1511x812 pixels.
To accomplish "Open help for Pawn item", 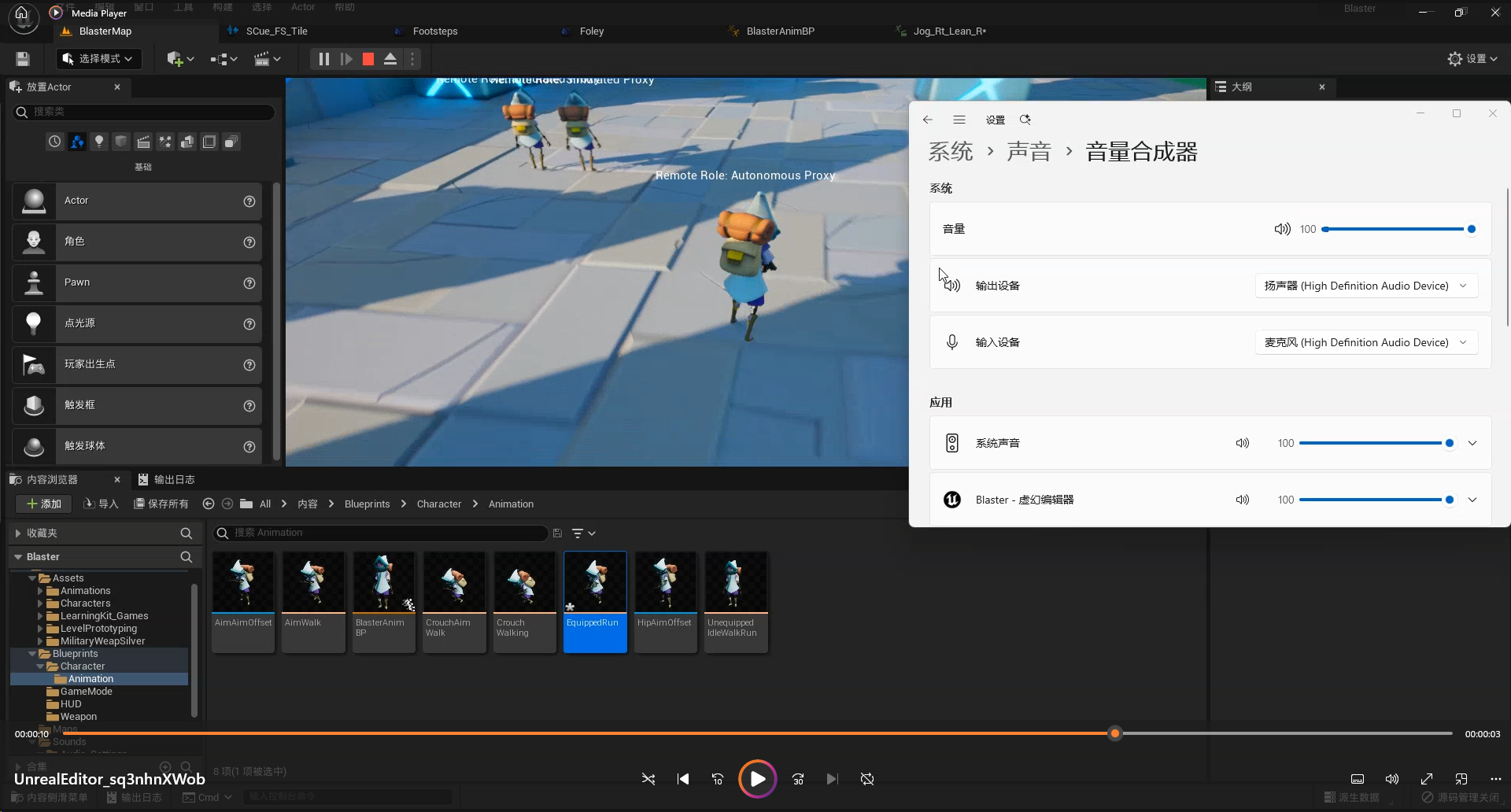I will [x=249, y=283].
